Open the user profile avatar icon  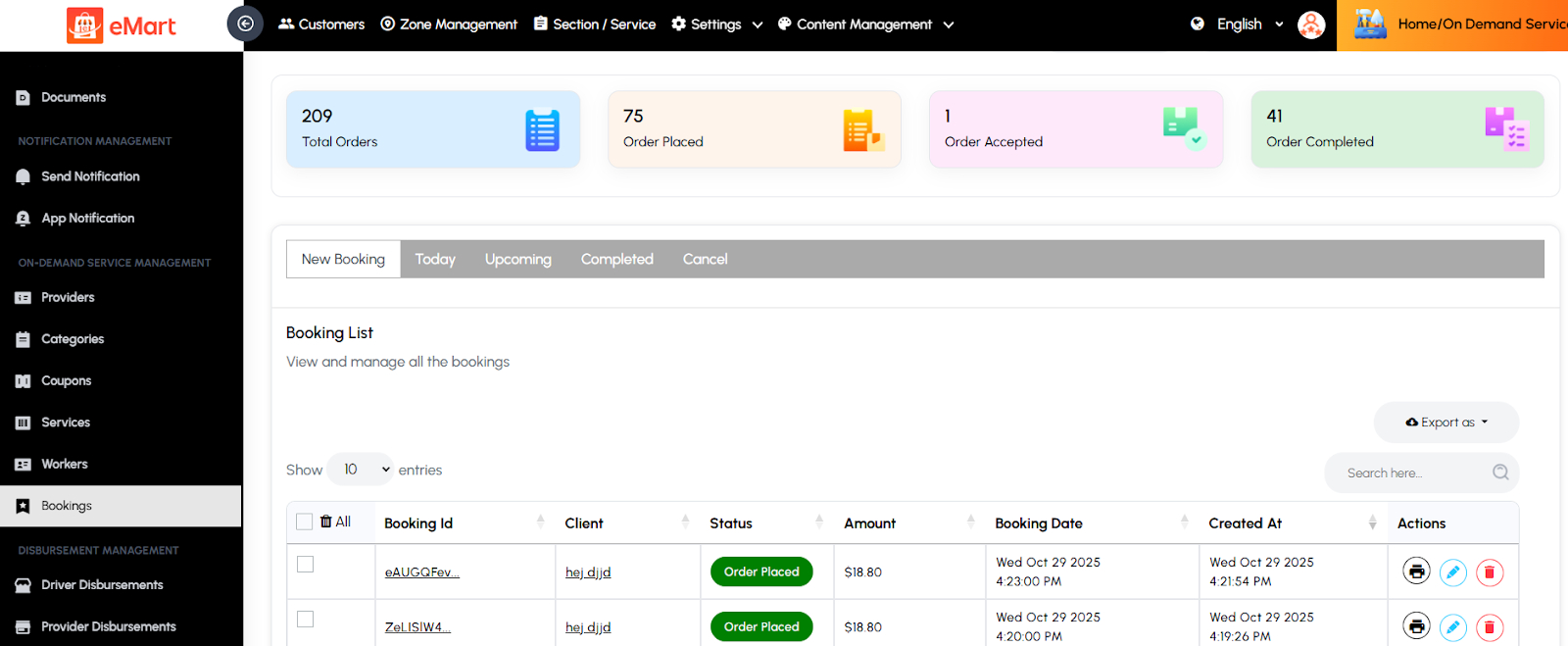click(x=1310, y=25)
